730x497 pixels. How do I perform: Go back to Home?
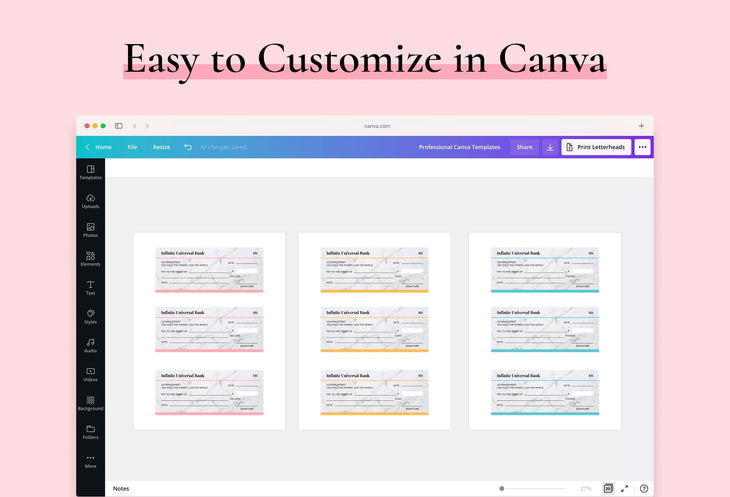point(98,147)
